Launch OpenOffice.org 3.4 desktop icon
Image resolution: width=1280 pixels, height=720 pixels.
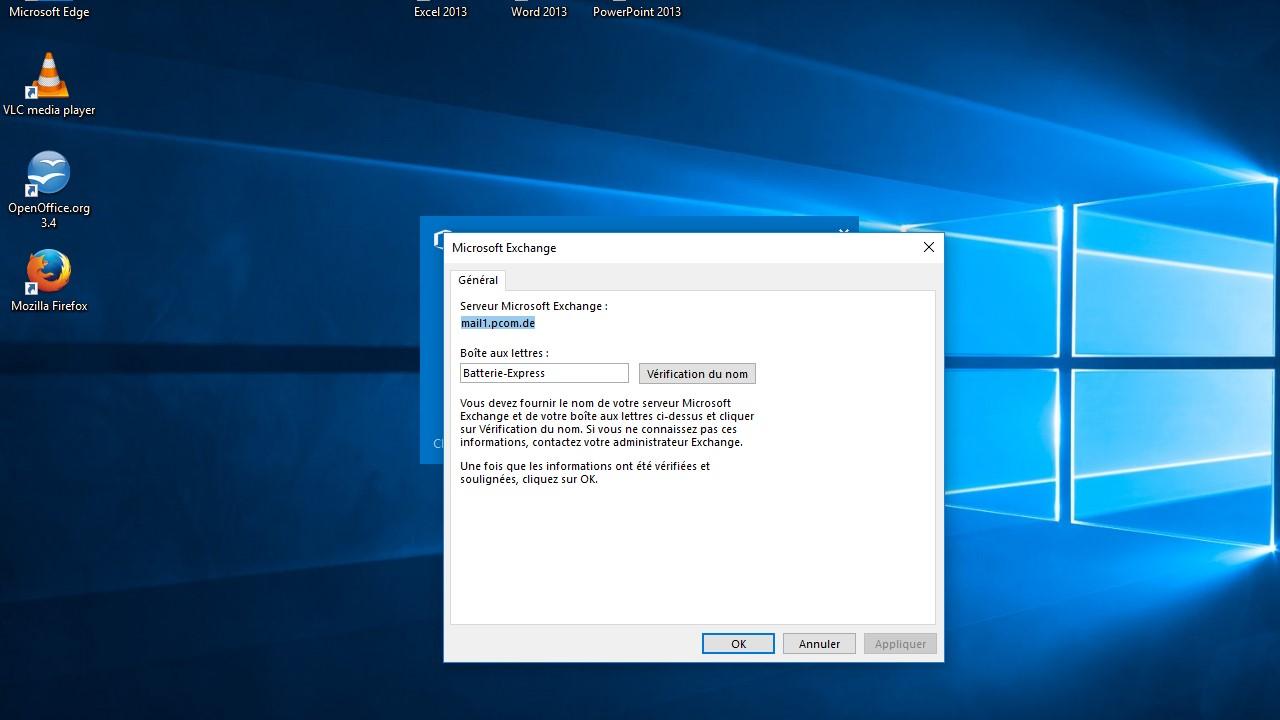click(x=49, y=190)
